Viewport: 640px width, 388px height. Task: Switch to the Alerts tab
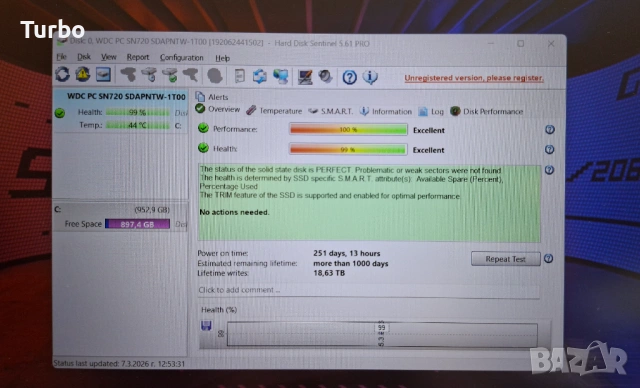212,97
